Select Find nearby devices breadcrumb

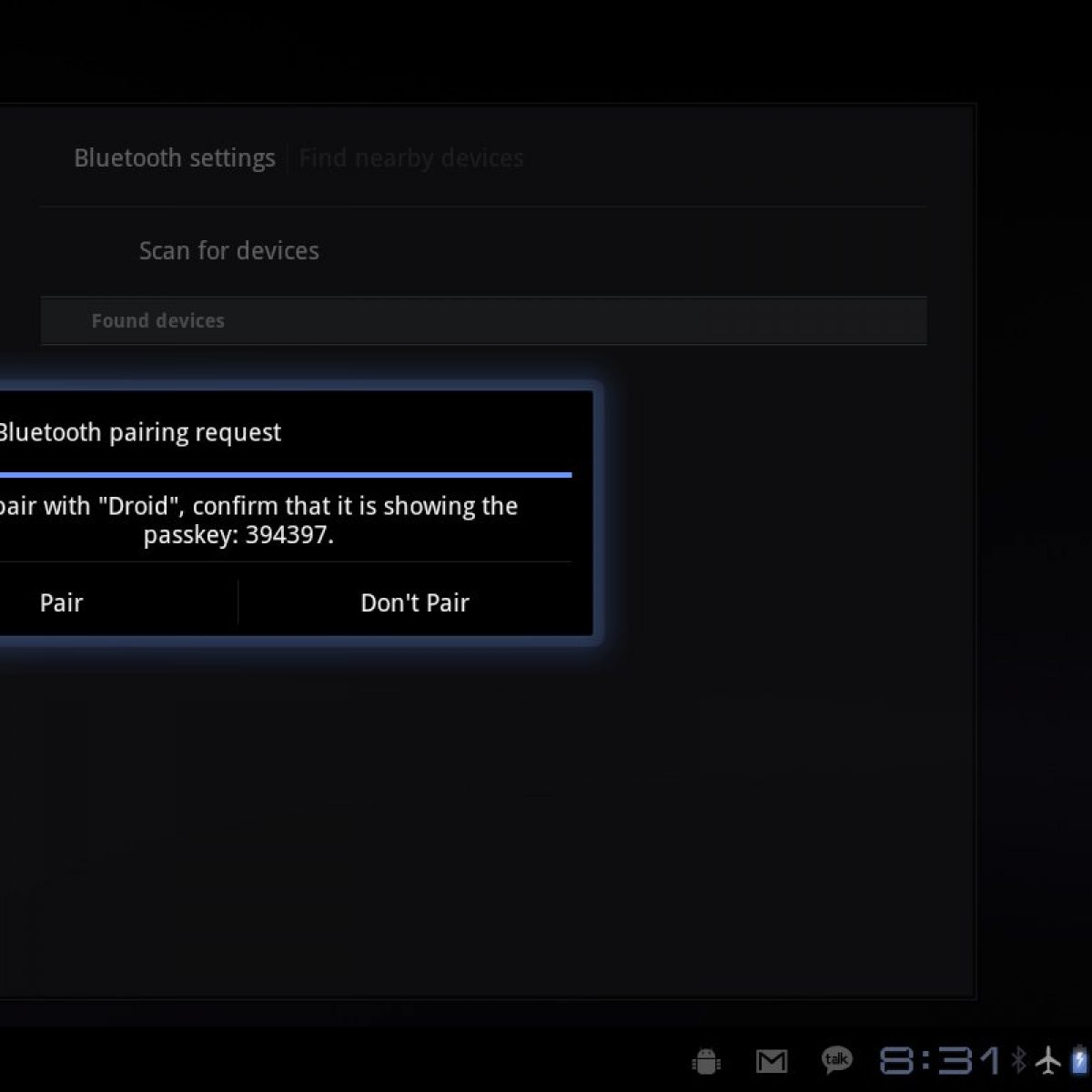pos(411,158)
